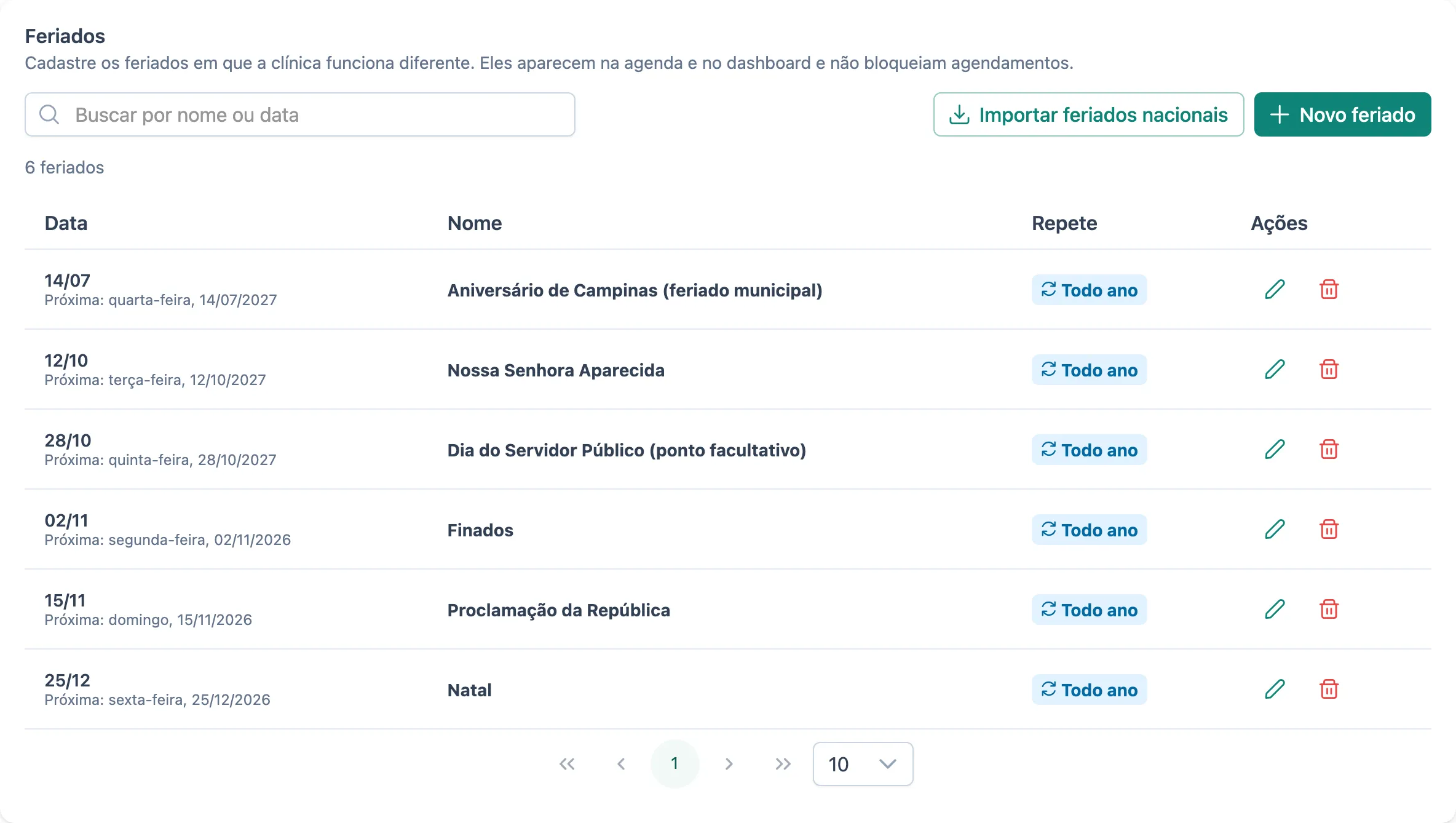Screen dimensions: 1456x823
Task: Click Importar feriados nacionais button
Action: click(1088, 114)
